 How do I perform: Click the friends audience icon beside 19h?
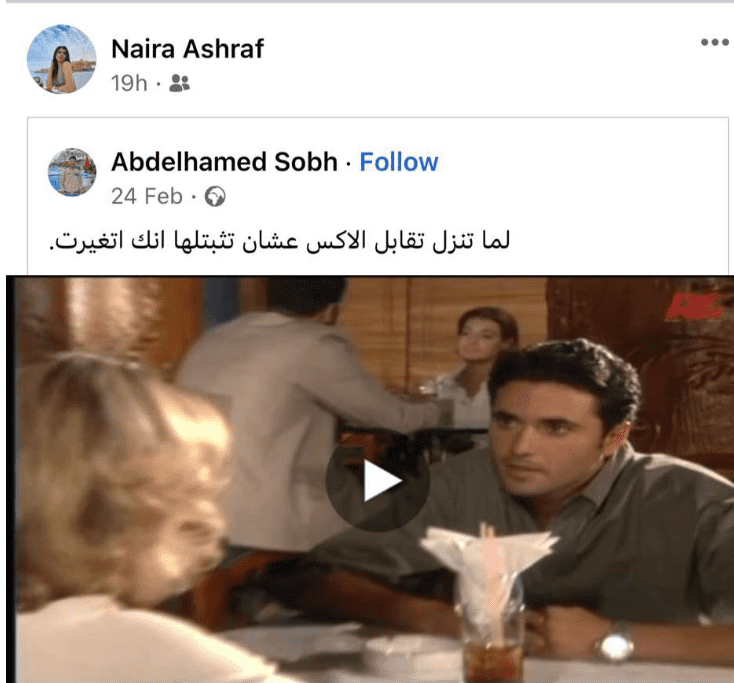(x=179, y=83)
